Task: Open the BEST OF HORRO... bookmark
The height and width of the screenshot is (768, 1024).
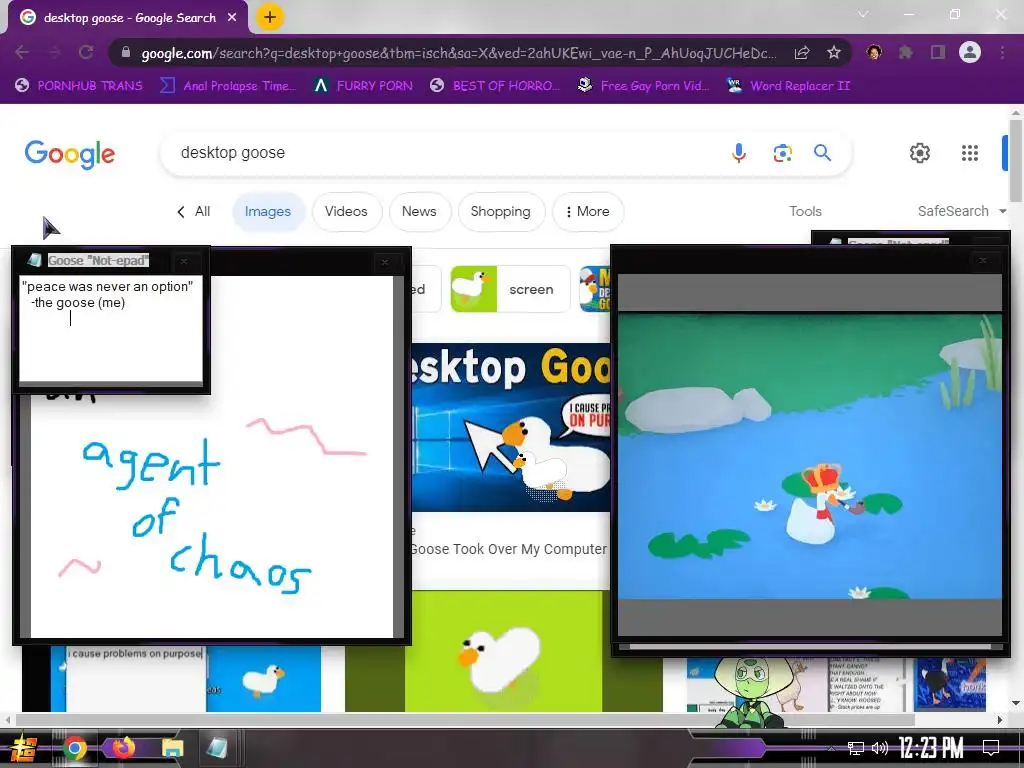Action: pyautogui.click(x=495, y=86)
